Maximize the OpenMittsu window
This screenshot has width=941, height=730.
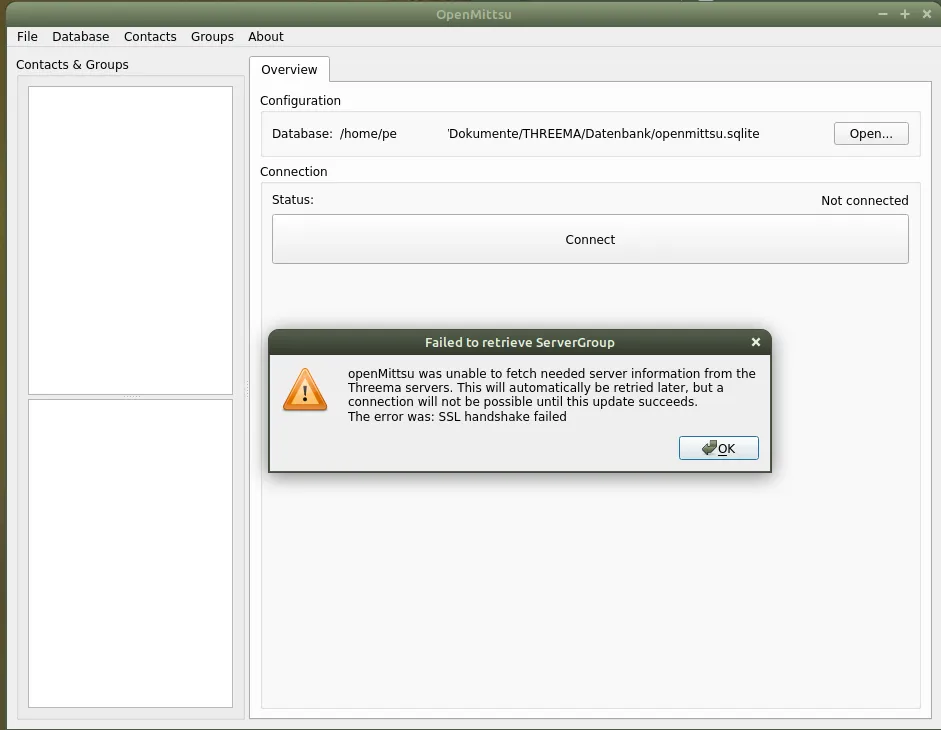click(x=904, y=14)
